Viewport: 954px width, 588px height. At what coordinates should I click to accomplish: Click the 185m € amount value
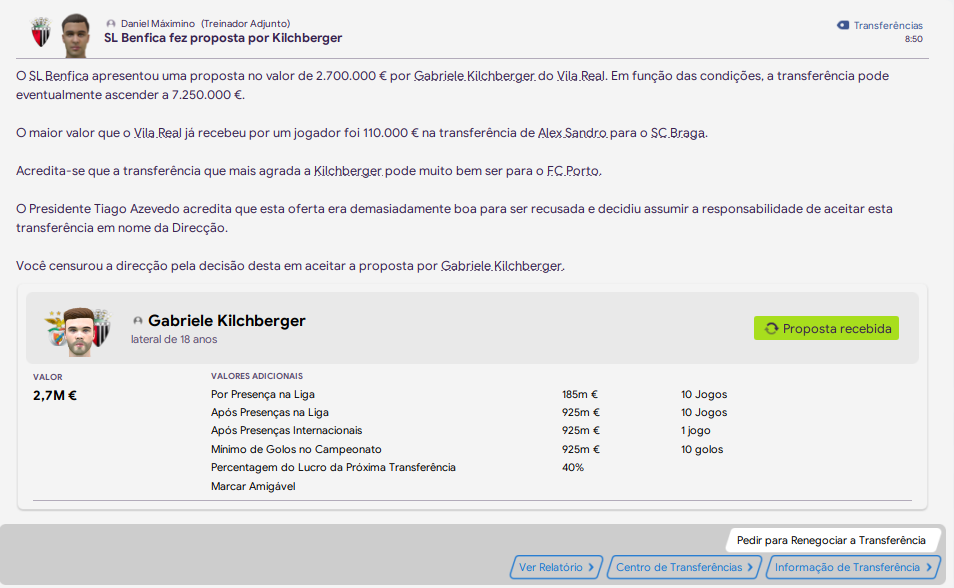pos(579,394)
